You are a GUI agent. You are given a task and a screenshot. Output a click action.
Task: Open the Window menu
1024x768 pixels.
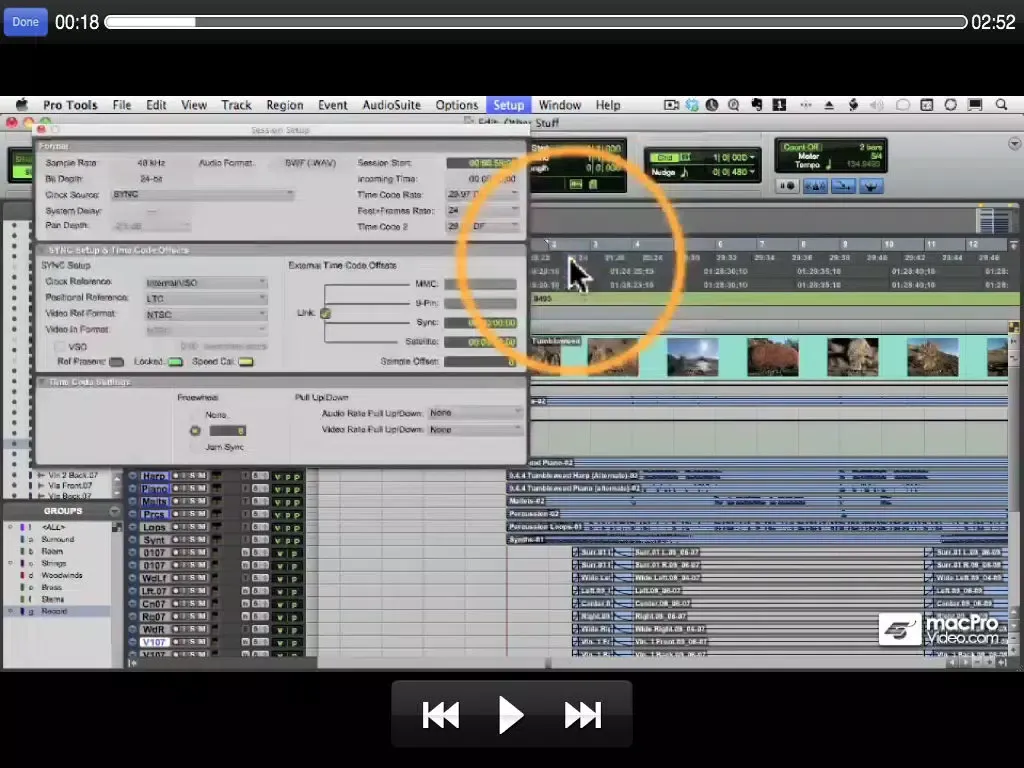(x=560, y=104)
